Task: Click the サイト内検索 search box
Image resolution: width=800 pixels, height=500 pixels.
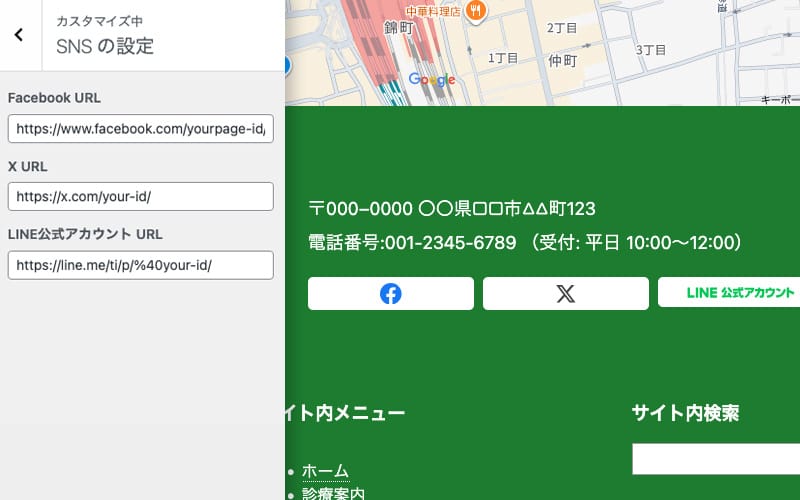Action: (716, 459)
